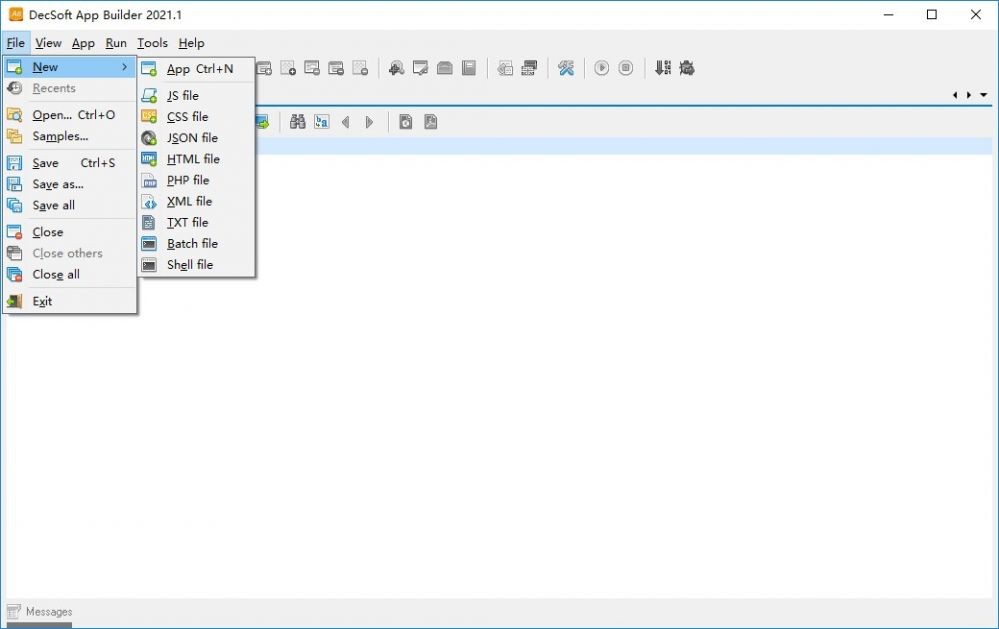Create a new JS file
Screen dimensions: 999x629
tap(196, 96)
